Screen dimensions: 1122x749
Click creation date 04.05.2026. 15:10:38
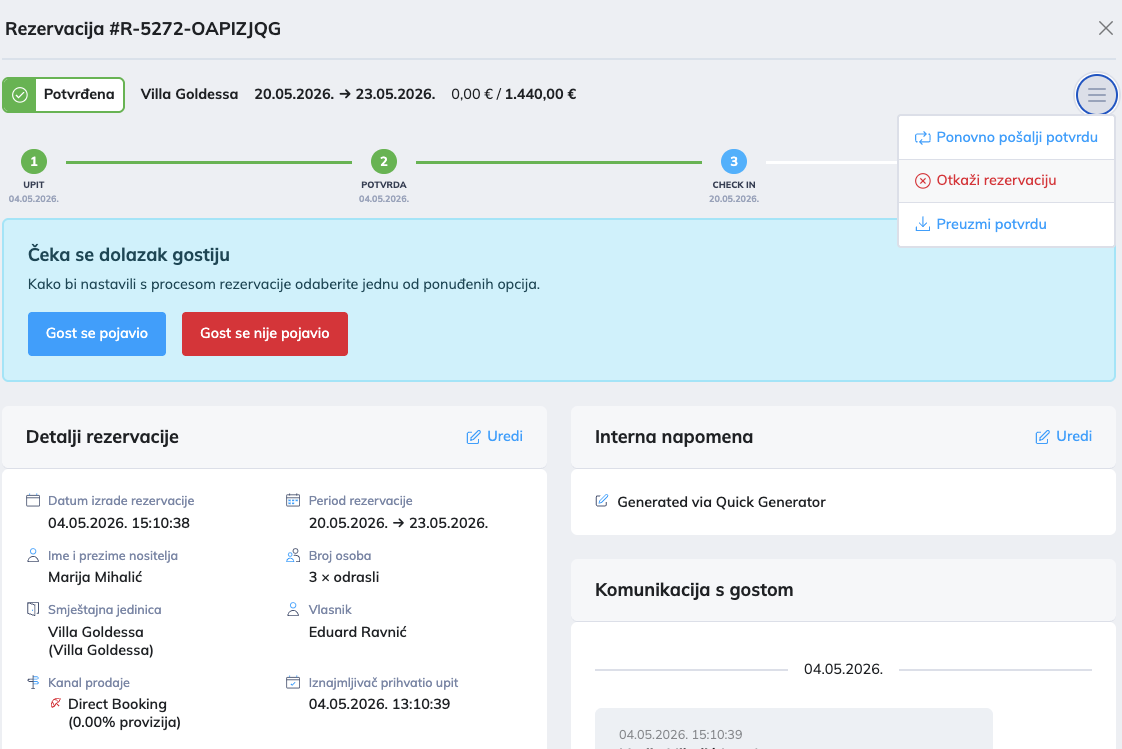[x=119, y=523]
